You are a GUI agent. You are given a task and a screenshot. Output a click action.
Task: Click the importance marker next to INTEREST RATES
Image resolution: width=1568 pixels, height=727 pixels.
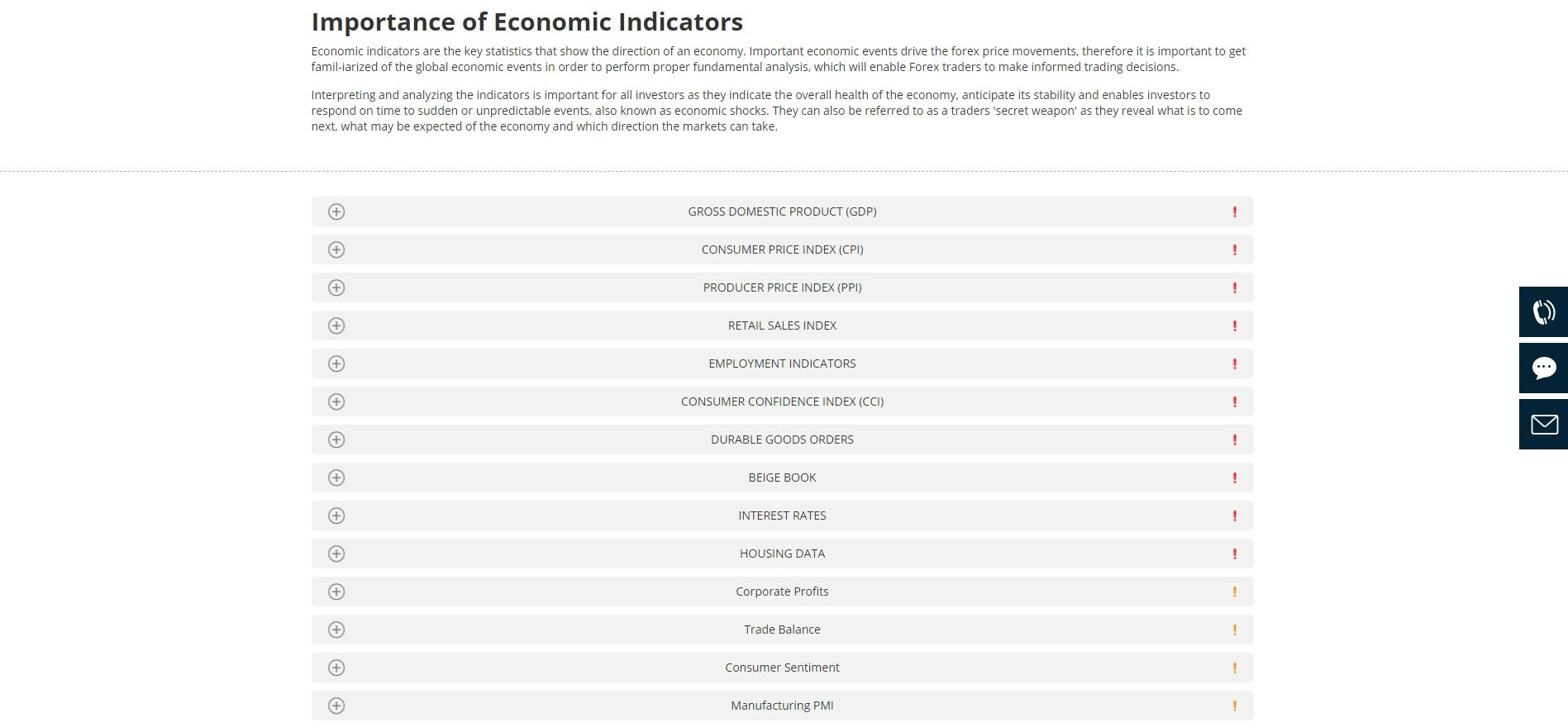tap(1234, 515)
